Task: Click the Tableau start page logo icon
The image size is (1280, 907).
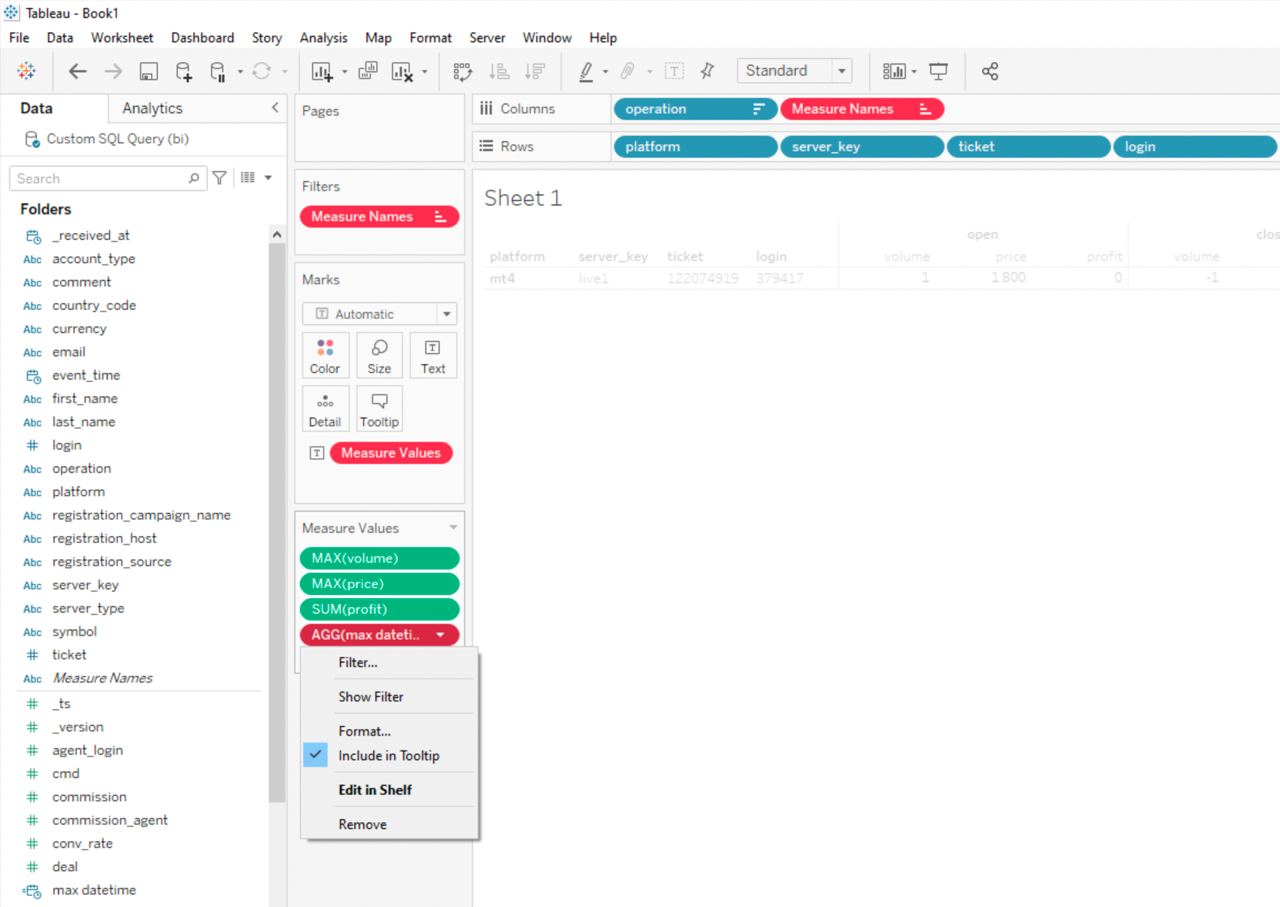Action: tap(27, 71)
